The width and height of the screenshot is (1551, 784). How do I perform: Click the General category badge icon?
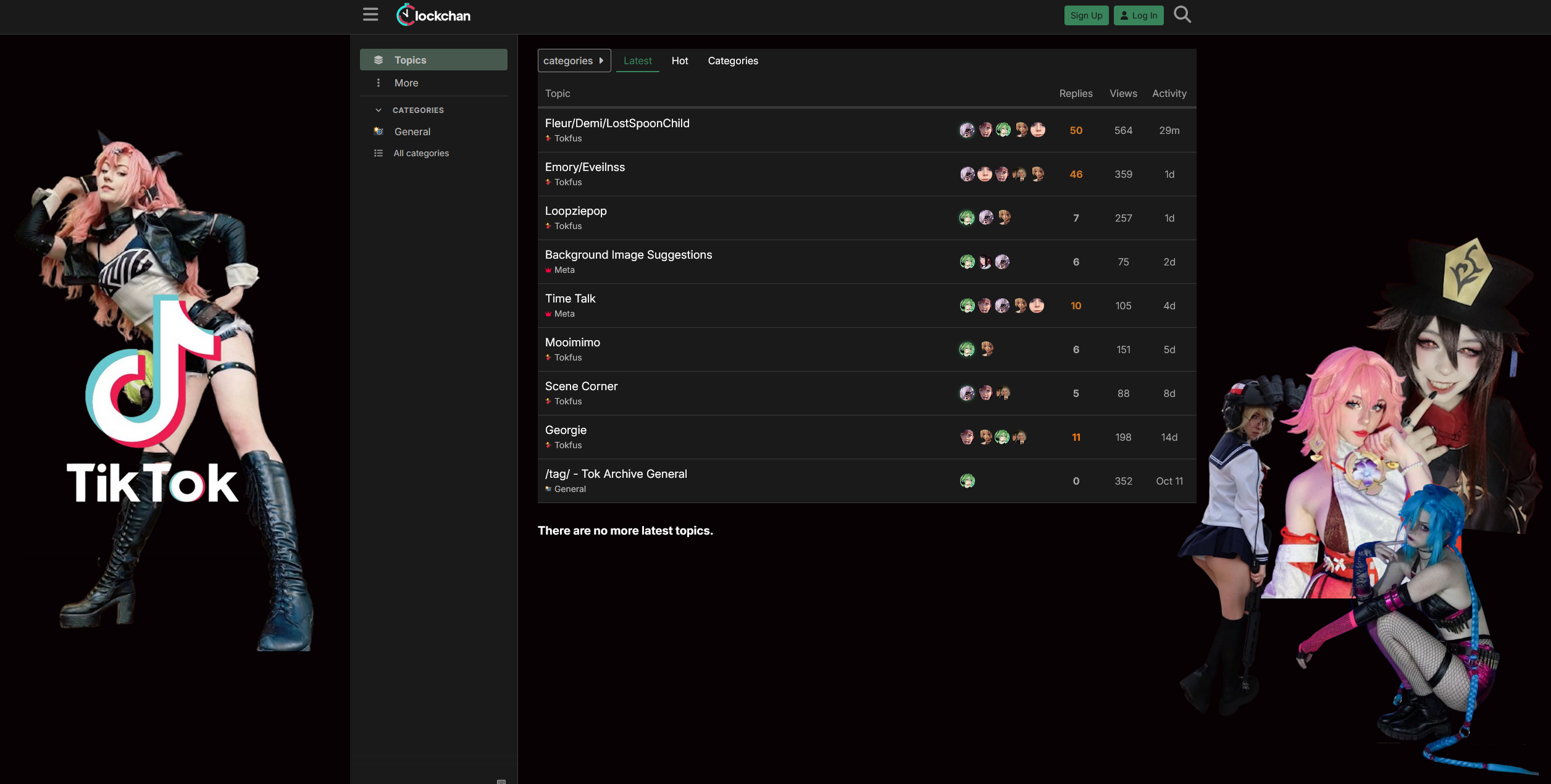(x=378, y=131)
